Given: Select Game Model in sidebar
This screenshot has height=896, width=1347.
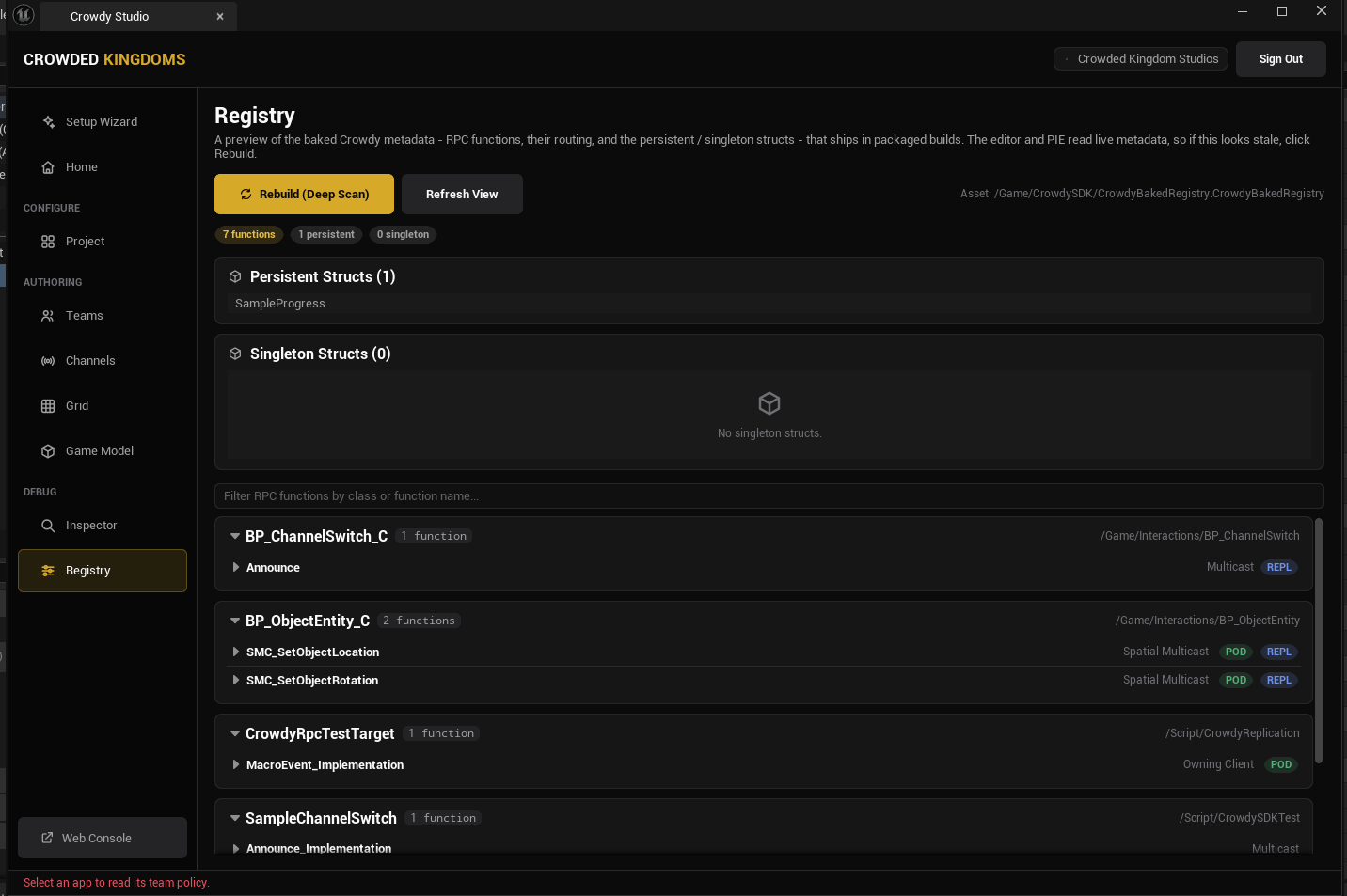Looking at the screenshot, I should [x=103, y=451].
